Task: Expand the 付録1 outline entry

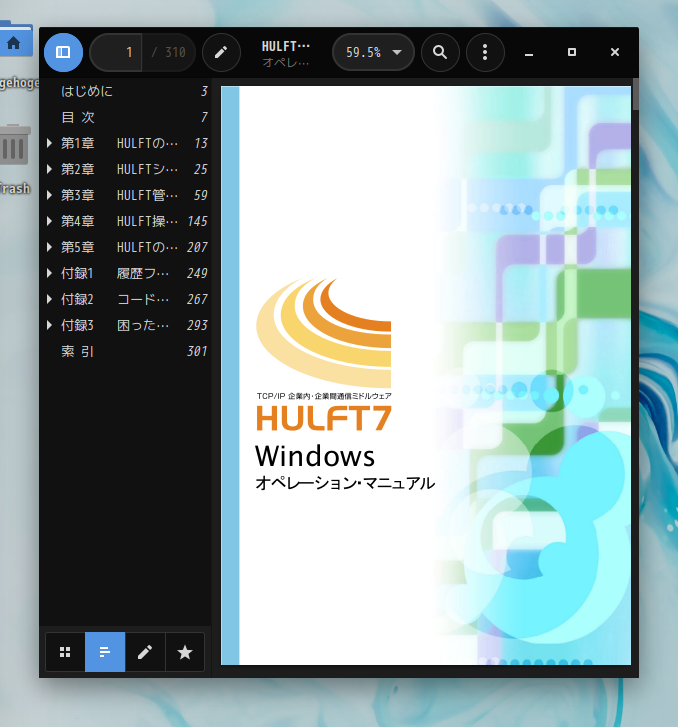Action: pyautogui.click(x=49, y=273)
